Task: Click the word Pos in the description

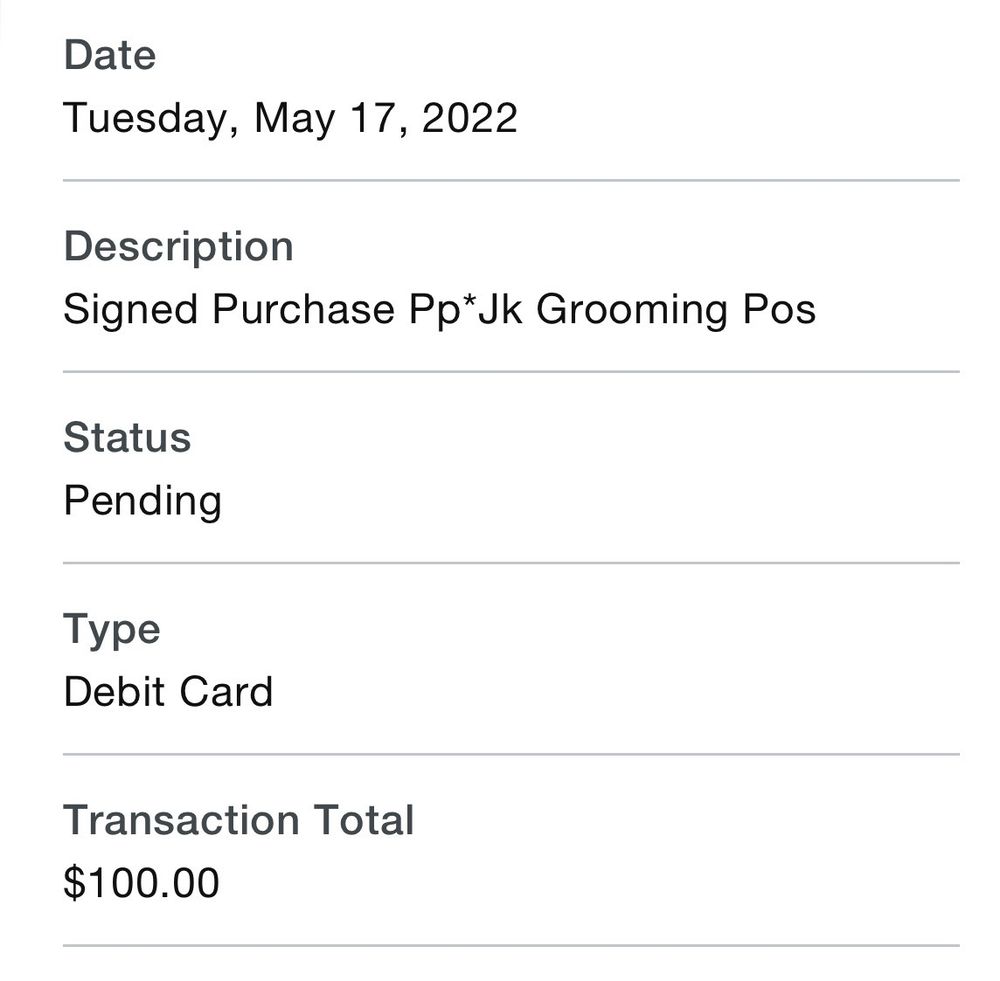Action: coord(779,309)
